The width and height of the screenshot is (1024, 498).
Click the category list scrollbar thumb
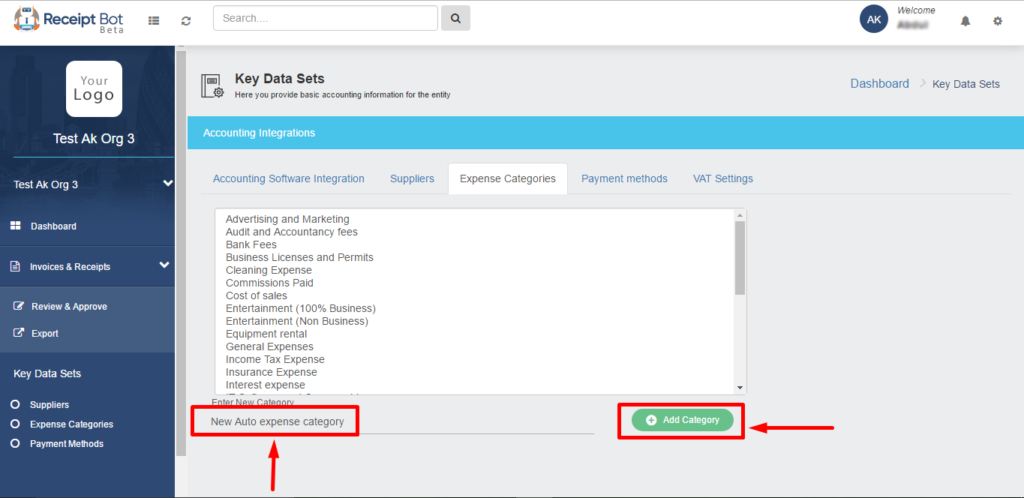[x=740, y=258]
